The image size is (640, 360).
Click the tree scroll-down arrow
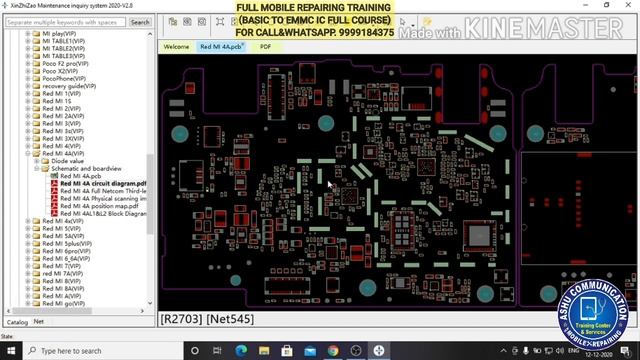(x=150, y=303)
